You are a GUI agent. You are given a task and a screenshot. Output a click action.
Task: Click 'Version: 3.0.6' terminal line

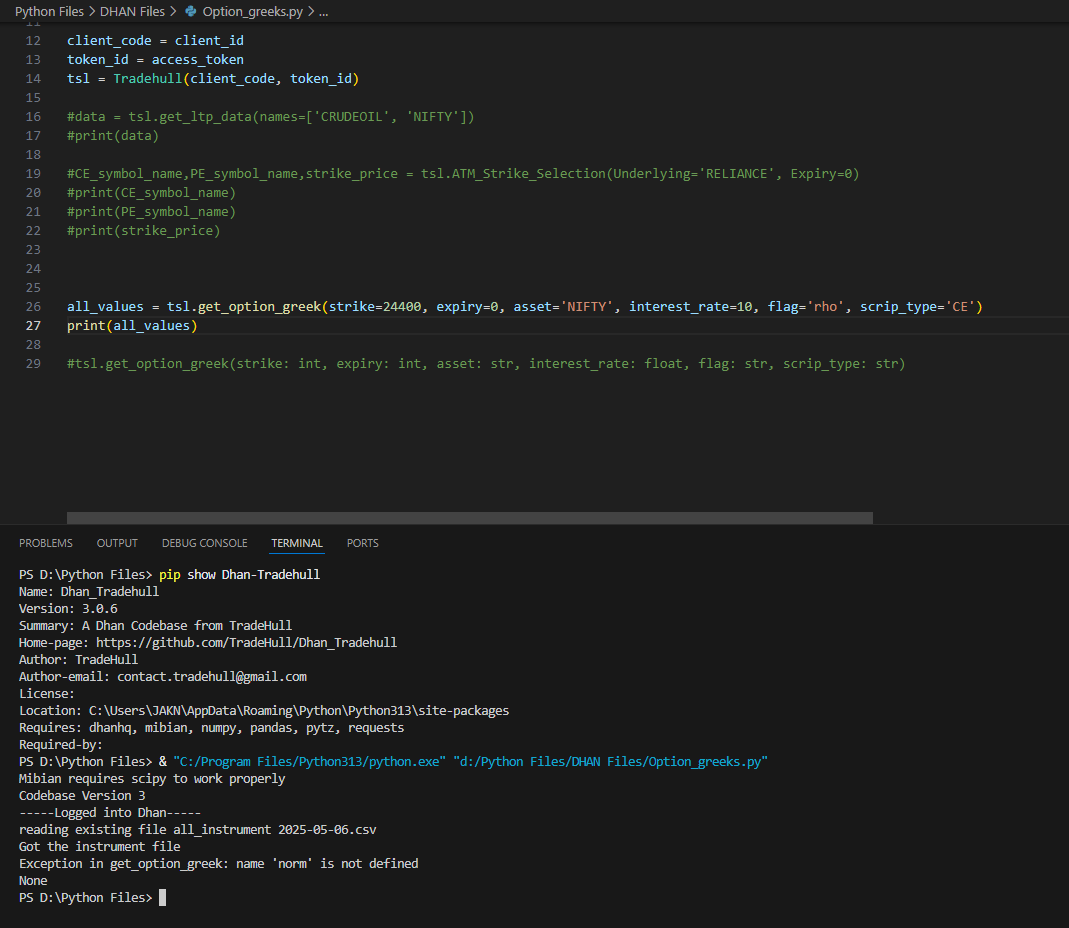pyautogui.click(x=68, y=608)
